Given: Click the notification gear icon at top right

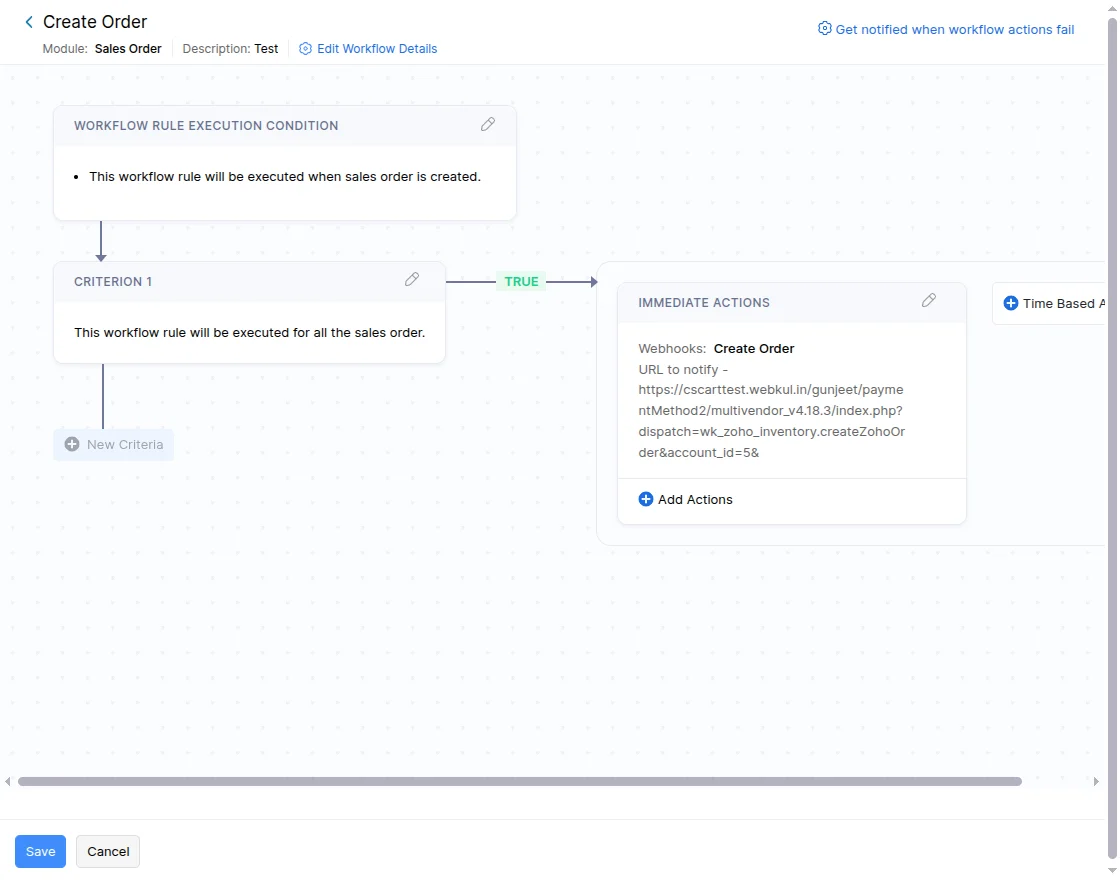Looking at the screenshot, I should [824, 29].
